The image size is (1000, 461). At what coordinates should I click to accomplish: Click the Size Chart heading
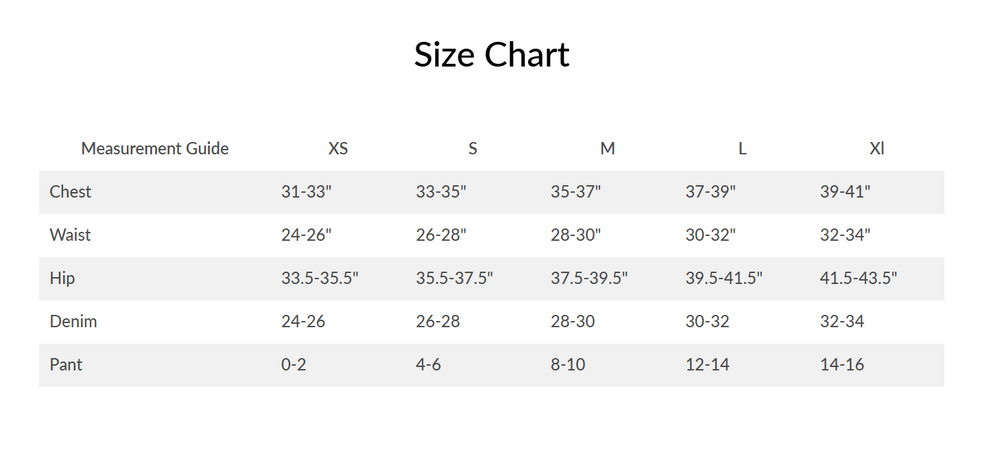tap(491, 54)
